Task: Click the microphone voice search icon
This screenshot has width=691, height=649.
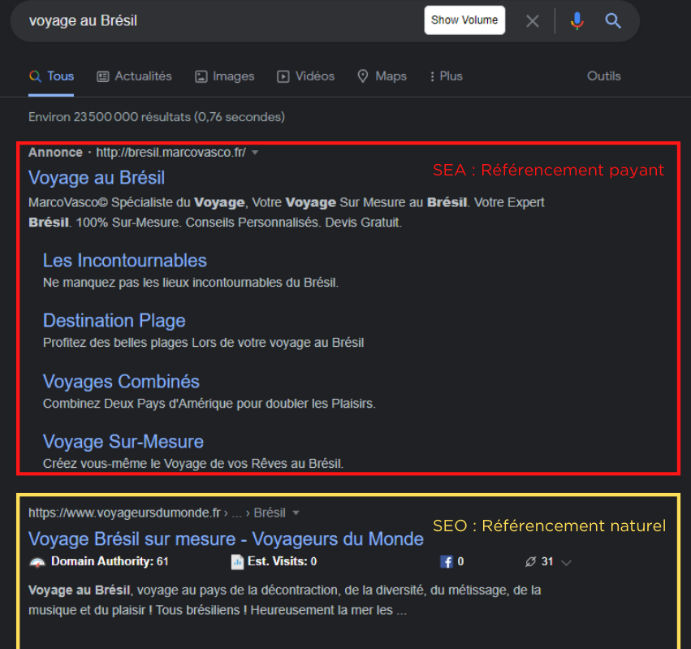Action: (x=577, y=21)
